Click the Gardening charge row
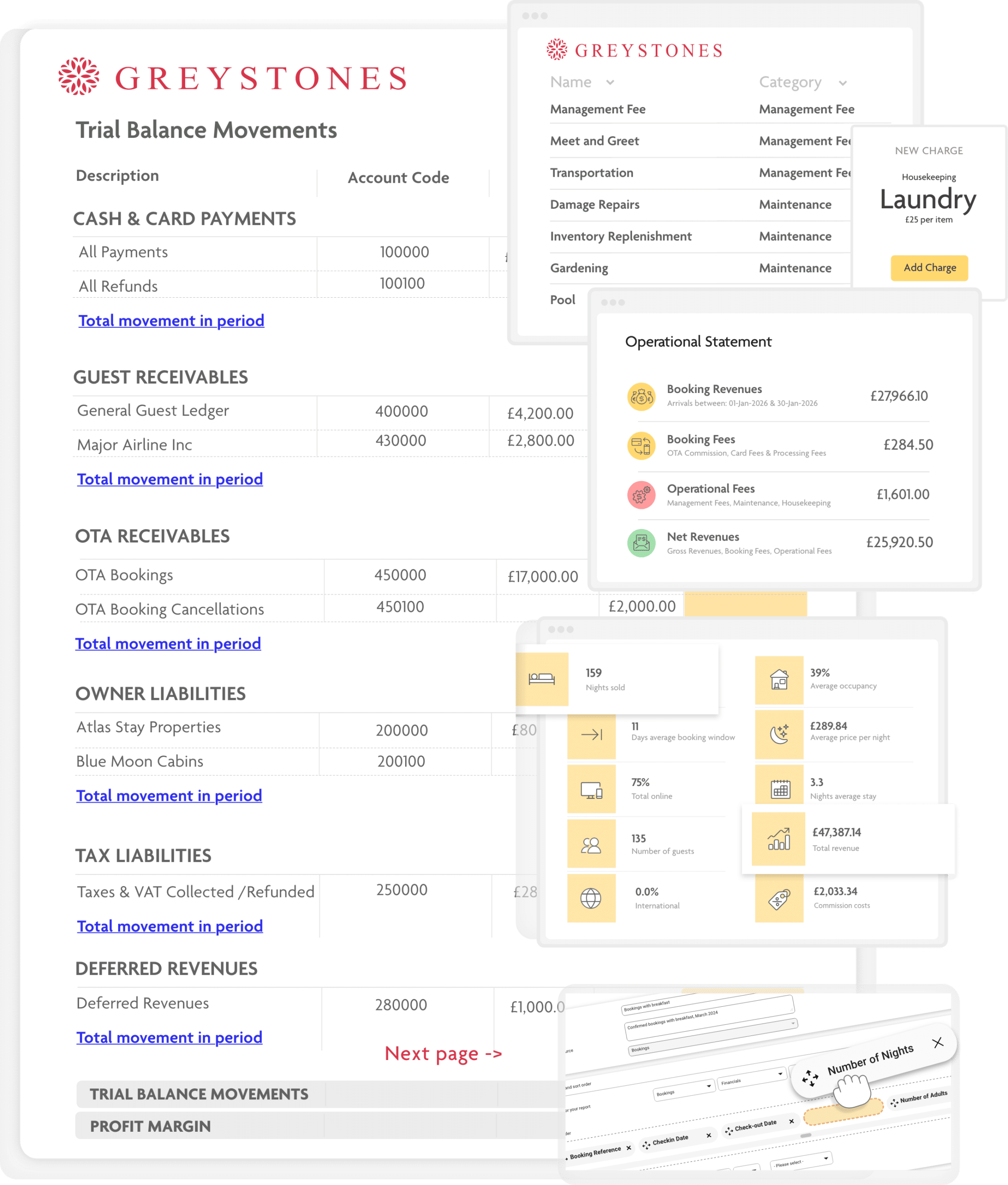The height and width of the screenshot is (1185, 1008). pos(700,268)
